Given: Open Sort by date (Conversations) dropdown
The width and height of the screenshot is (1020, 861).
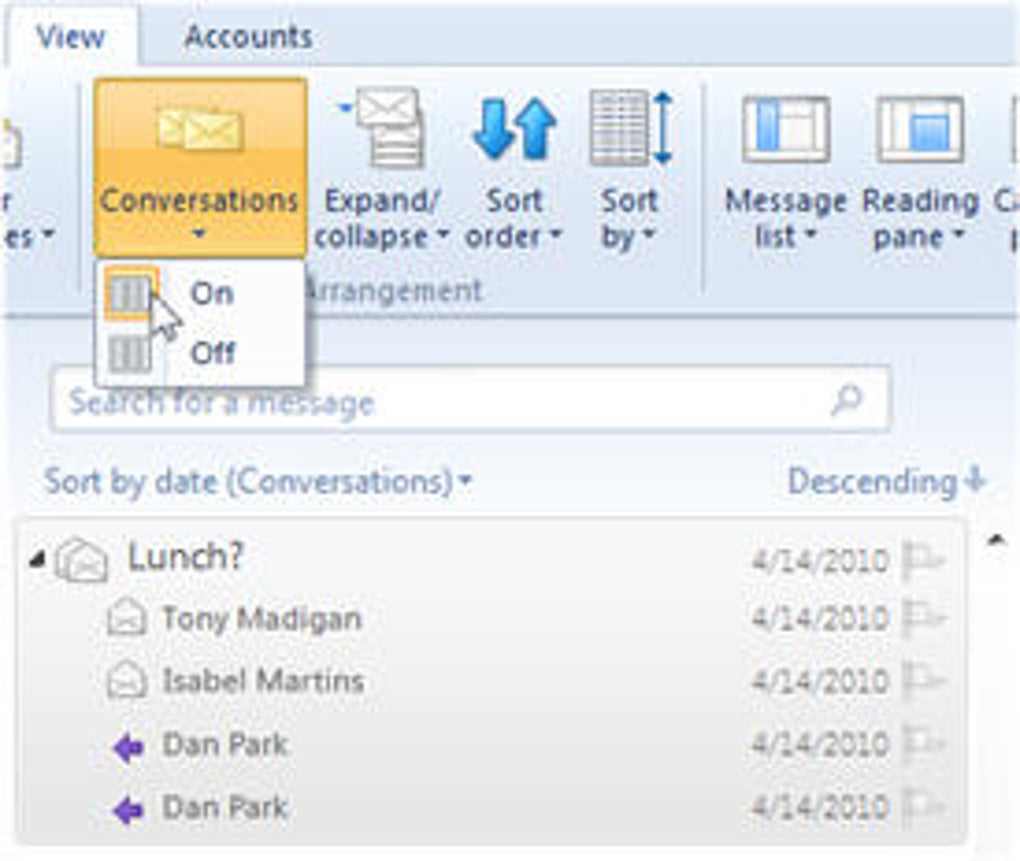Looking at the screenshot, I should pyautogui.click(x=258, y=482).
